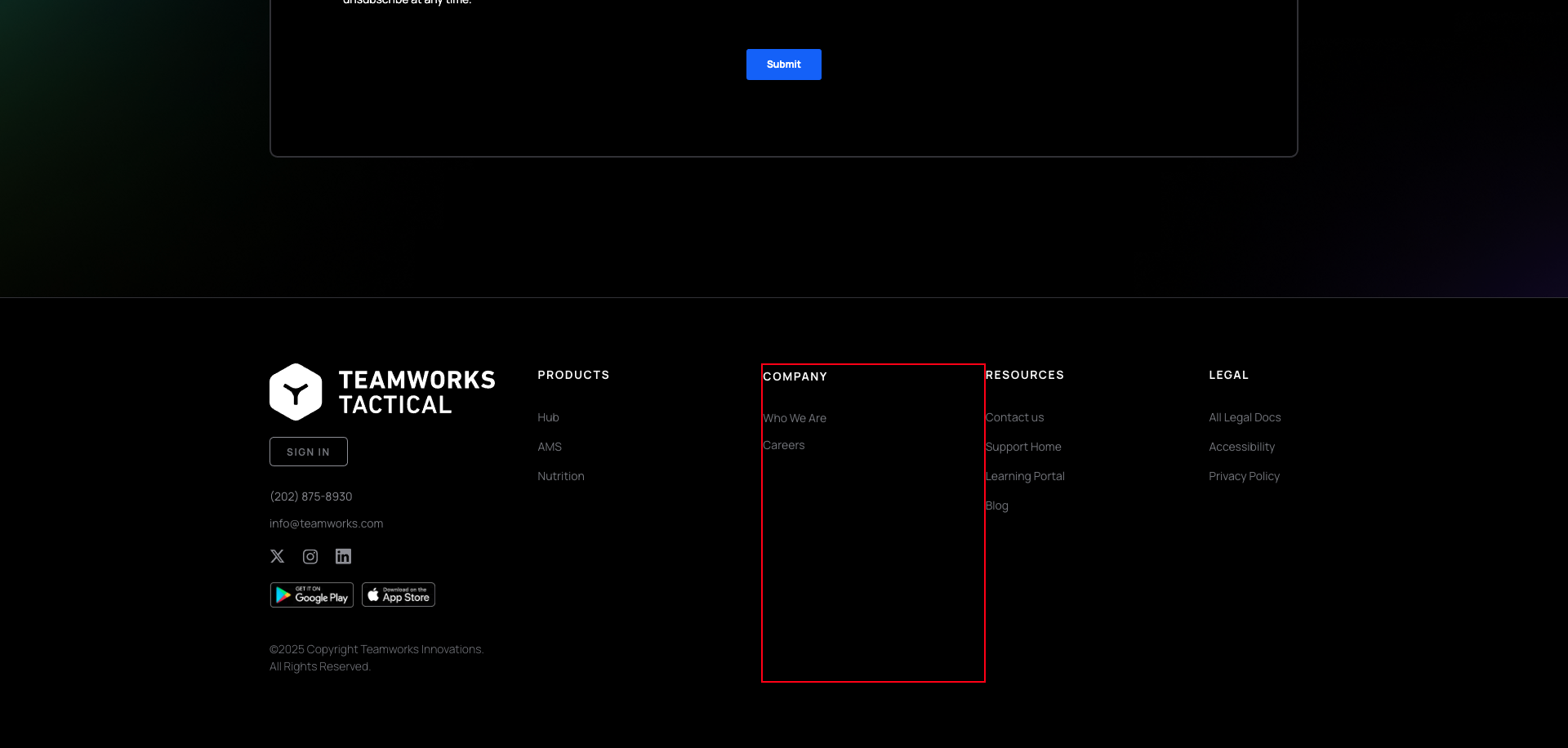The width and height of the screenshot is (1568, 748).
Task: Click the Google Play download badge
Action: (x=311, y=594)
